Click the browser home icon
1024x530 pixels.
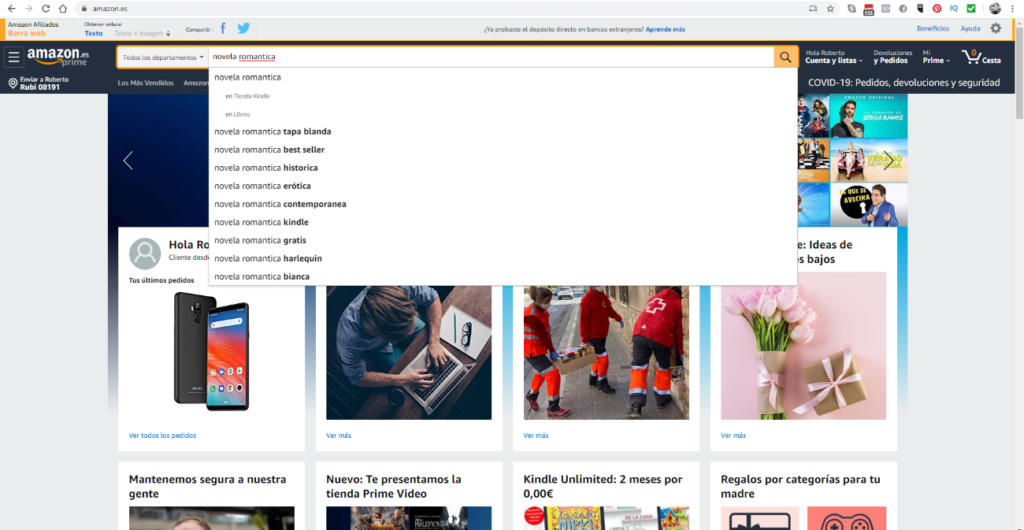tap(63, 8)
